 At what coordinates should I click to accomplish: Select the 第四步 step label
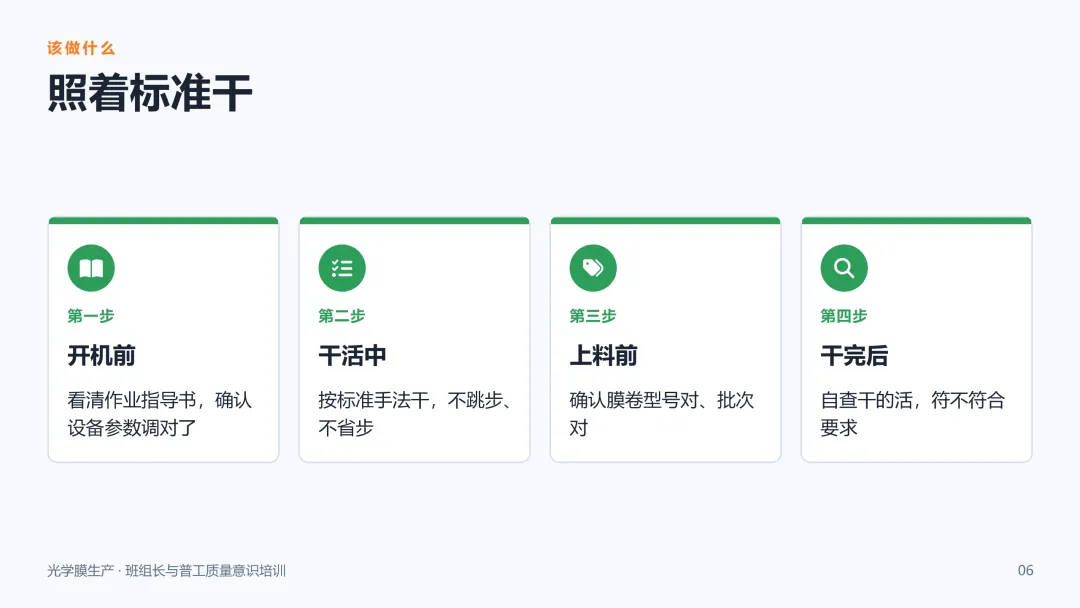[844, 316]
